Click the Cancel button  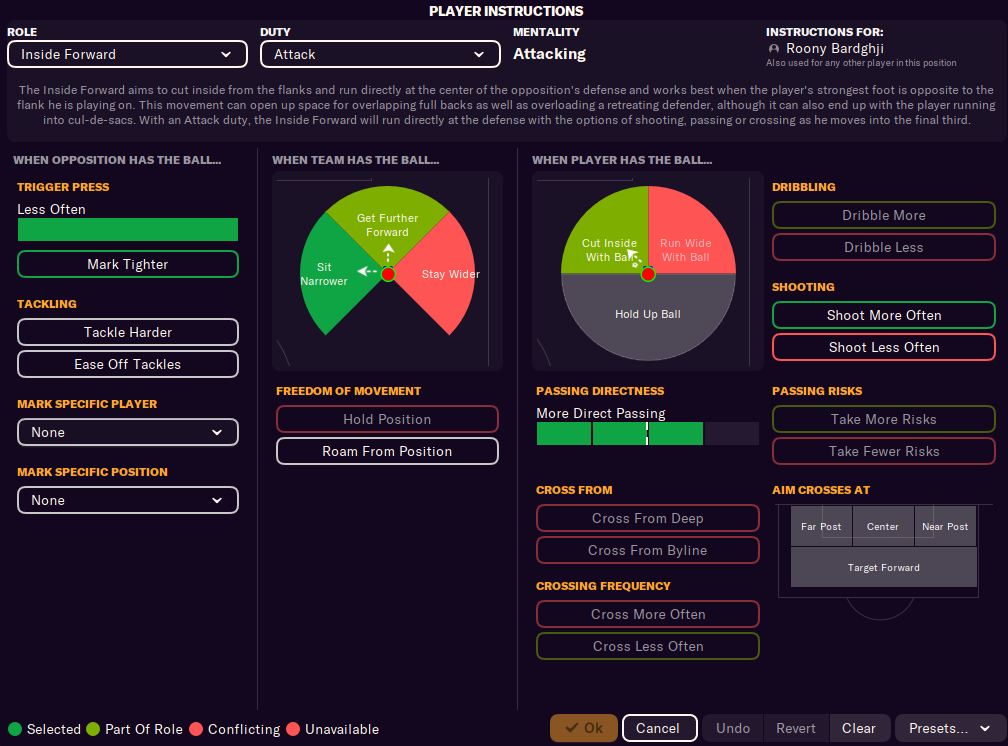(x=658, y=728)
